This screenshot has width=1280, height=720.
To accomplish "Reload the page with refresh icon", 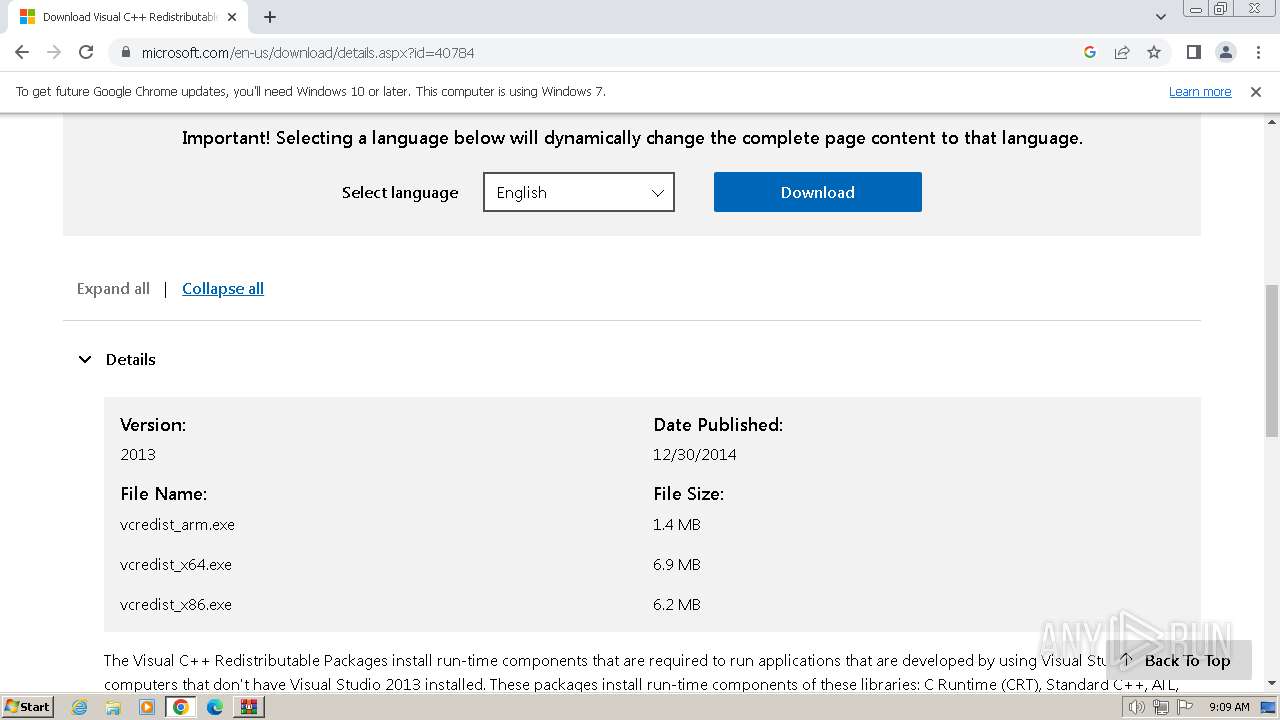I will coord(86,52).
